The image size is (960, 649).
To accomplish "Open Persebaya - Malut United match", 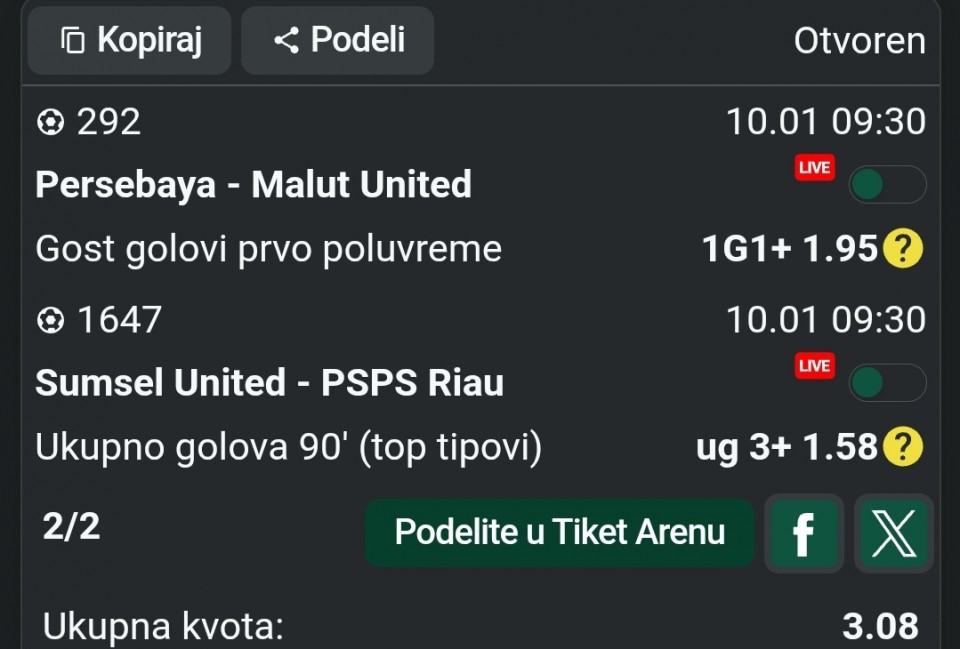I will tap(253, 185).
